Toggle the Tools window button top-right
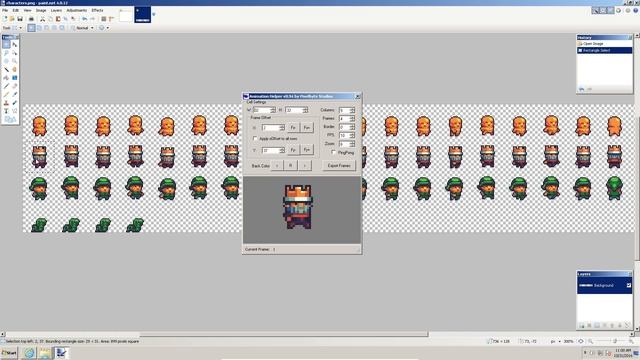Screen dimensions: 640x360 (x=595, y=11)
